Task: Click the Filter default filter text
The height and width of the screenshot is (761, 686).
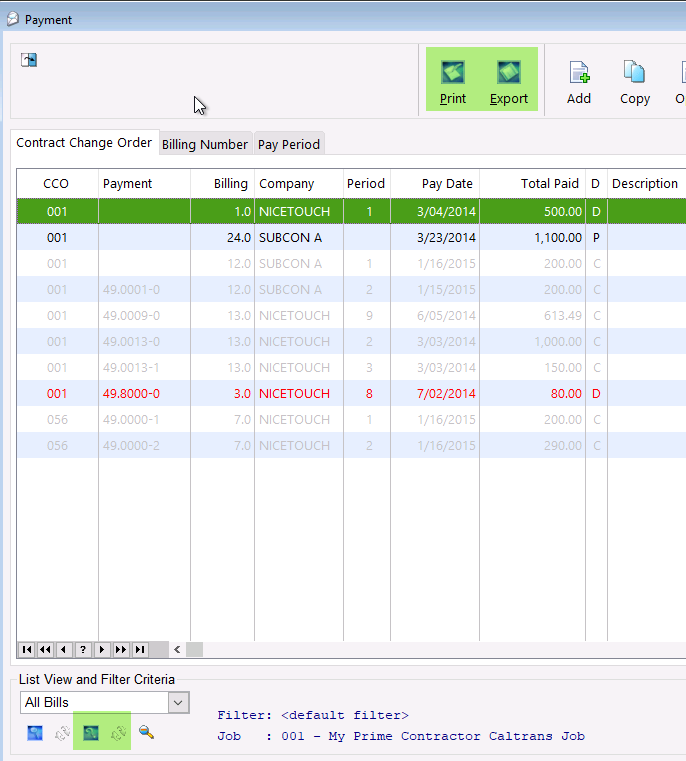Action: pyautogui.click(x=313, y=715)
